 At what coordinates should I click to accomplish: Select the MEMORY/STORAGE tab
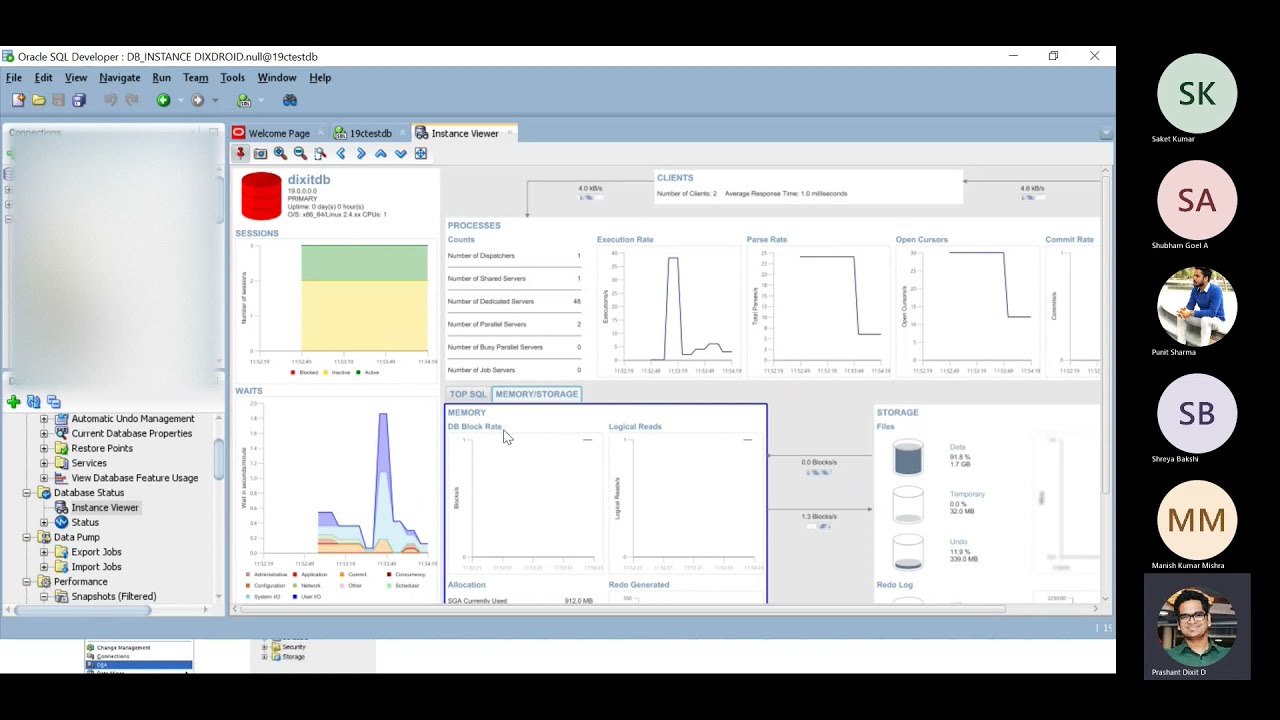536,394
